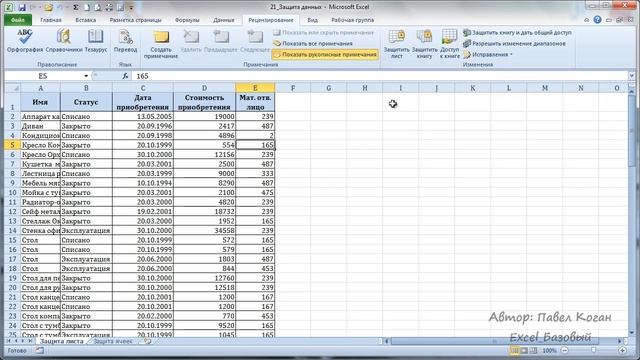Open the Справочники research pane

tap(64, 40)
